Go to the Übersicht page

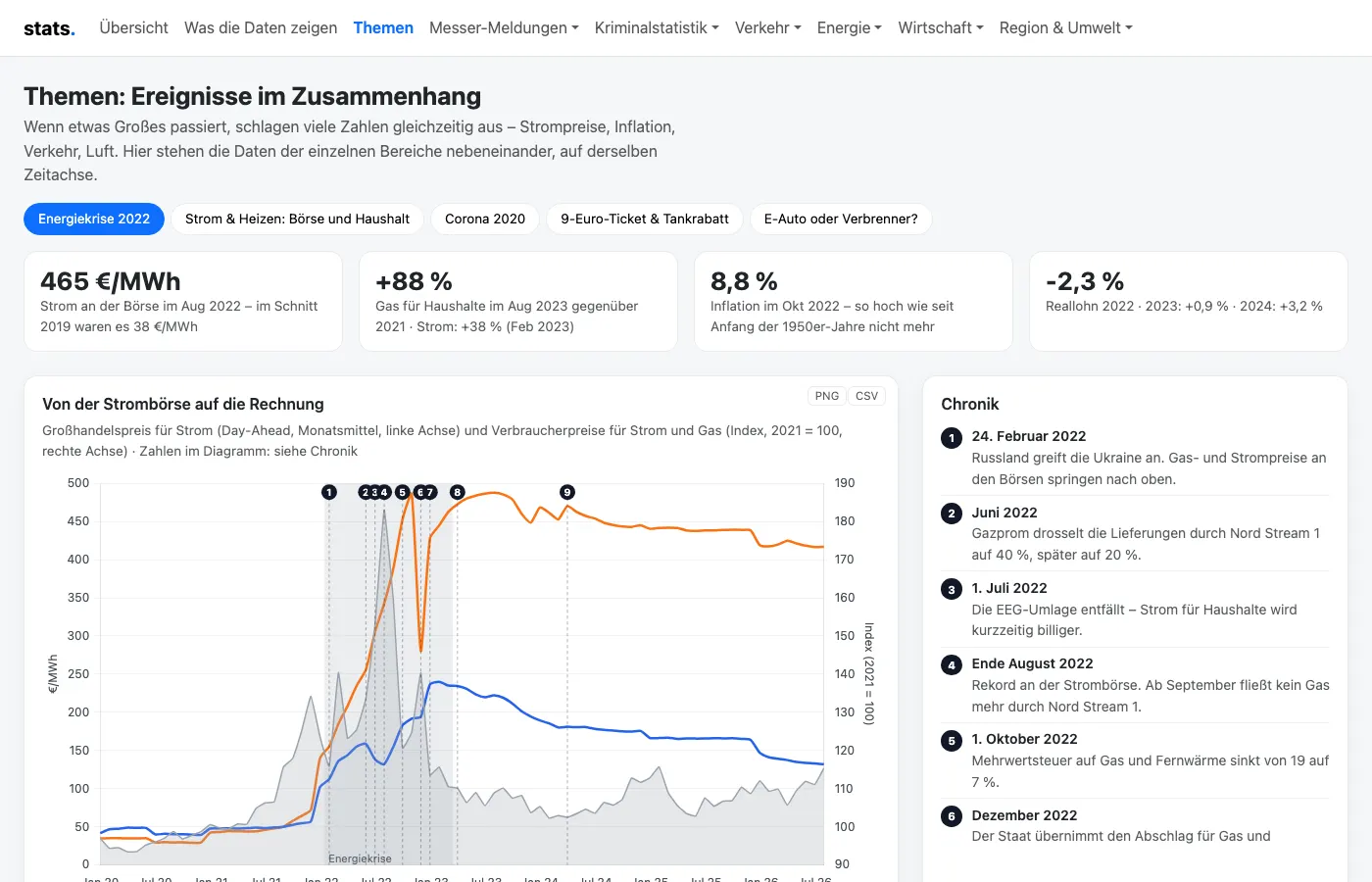pyautogui.click(x=134, y=27)
